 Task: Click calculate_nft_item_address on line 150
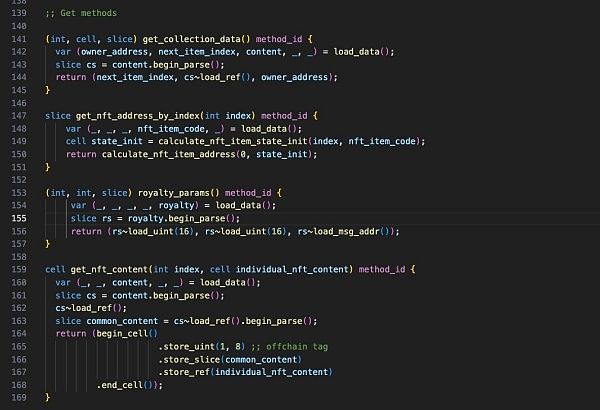click(168, 154)
